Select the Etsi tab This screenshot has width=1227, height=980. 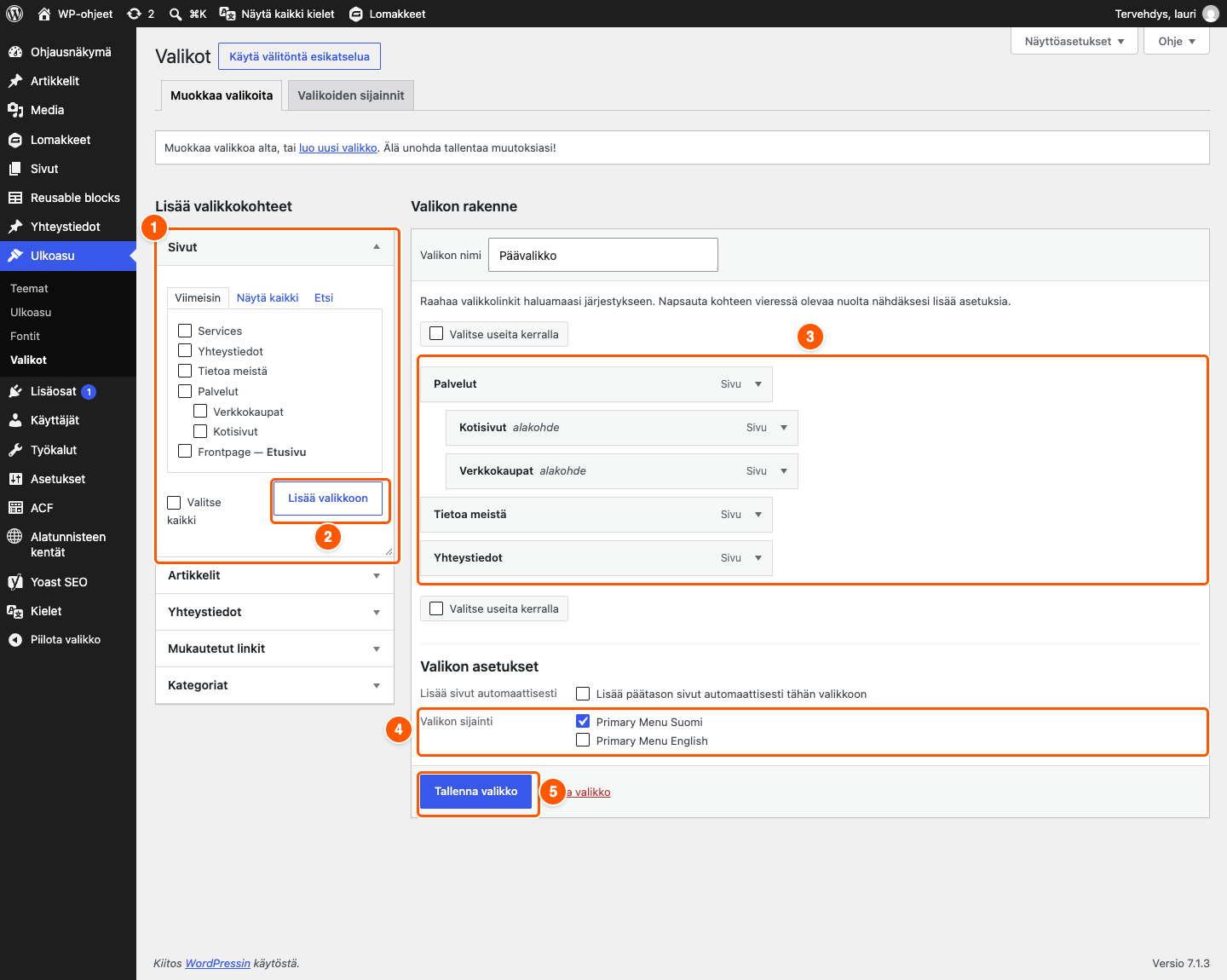click(x=324, y=297)
